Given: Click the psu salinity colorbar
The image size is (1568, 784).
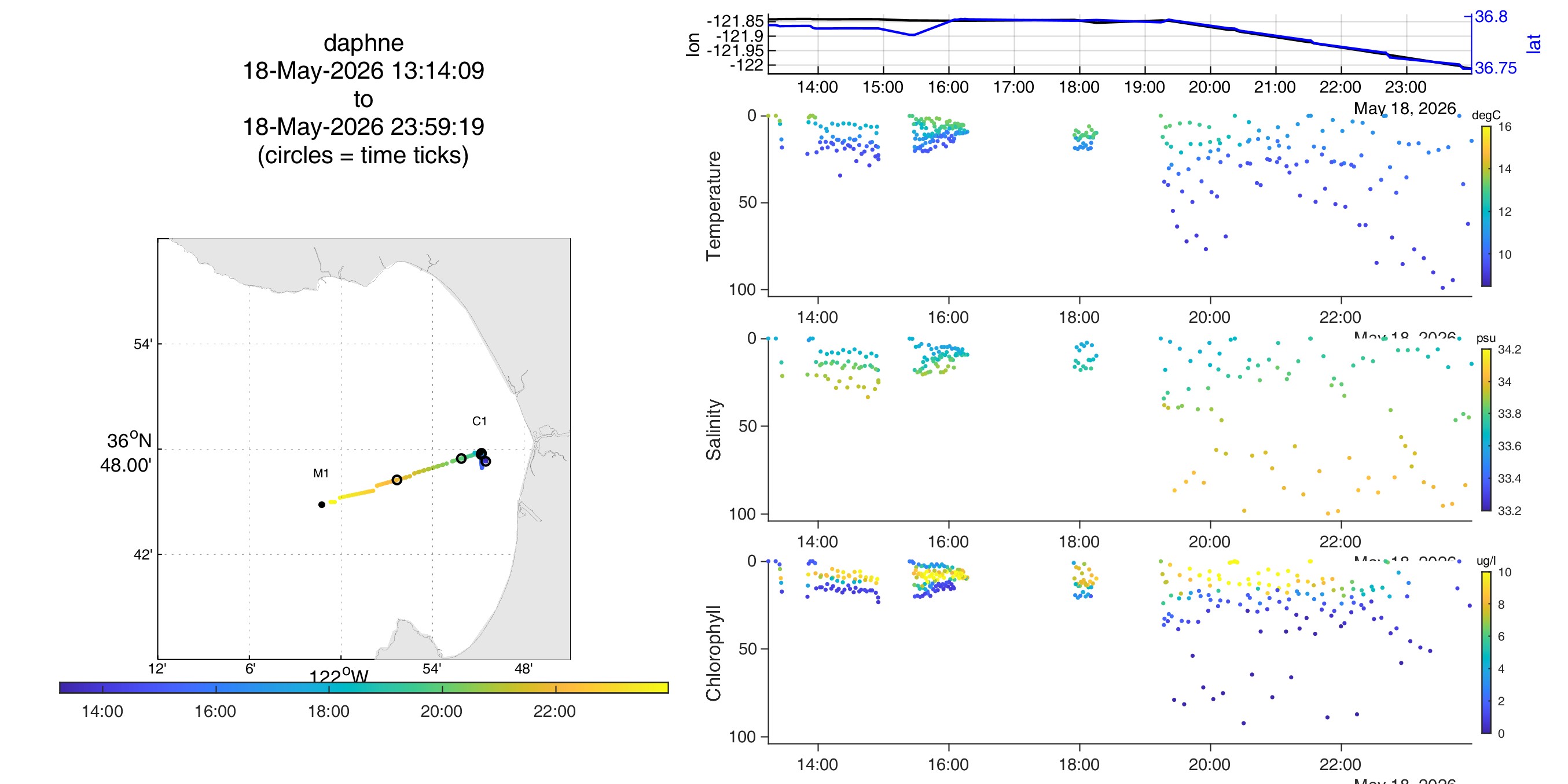Looking at the screenshot, I should click(1486, 430).
